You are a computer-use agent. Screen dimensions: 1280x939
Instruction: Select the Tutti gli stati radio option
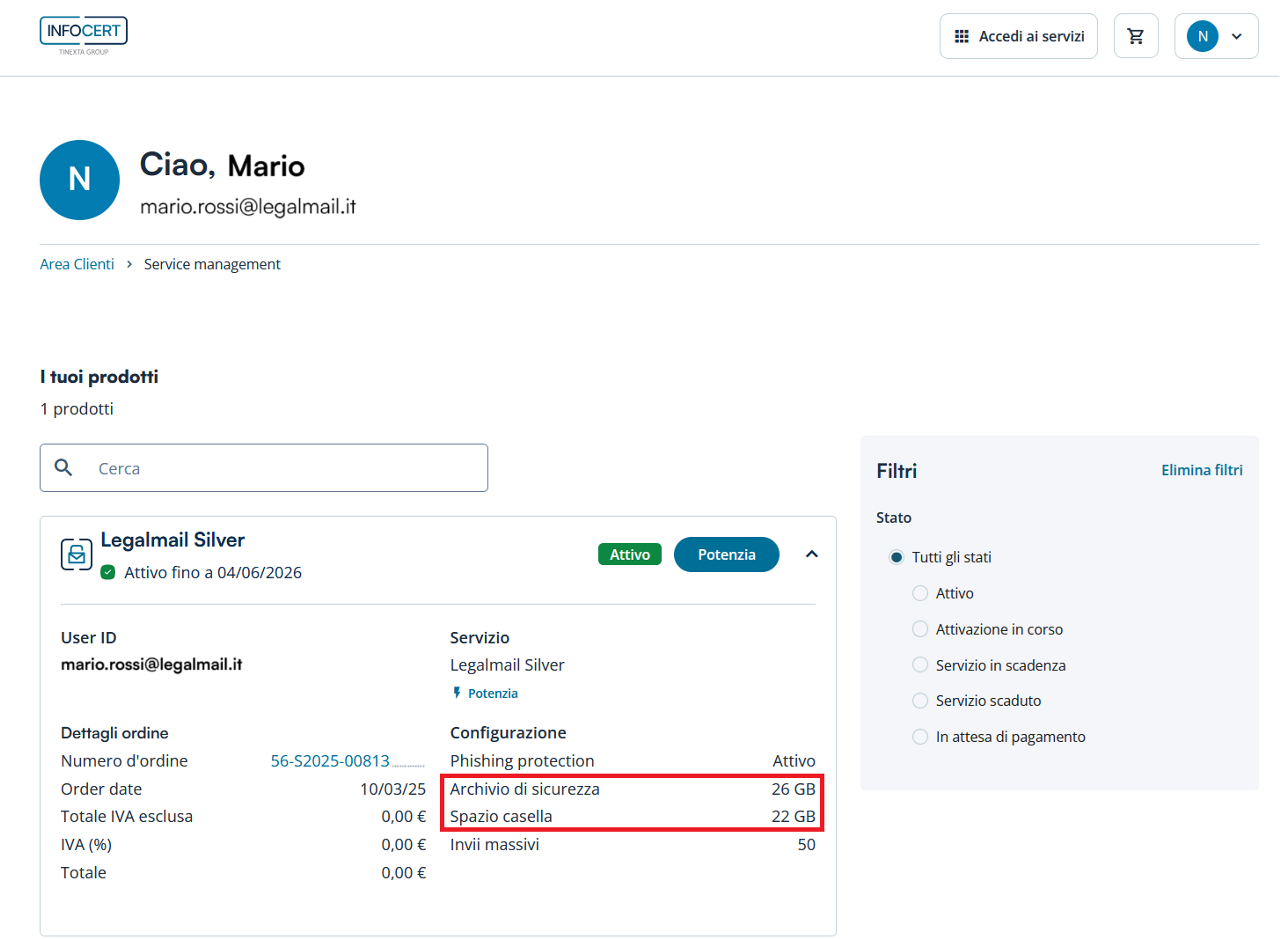pyautogui.click(x=896, y=557)
